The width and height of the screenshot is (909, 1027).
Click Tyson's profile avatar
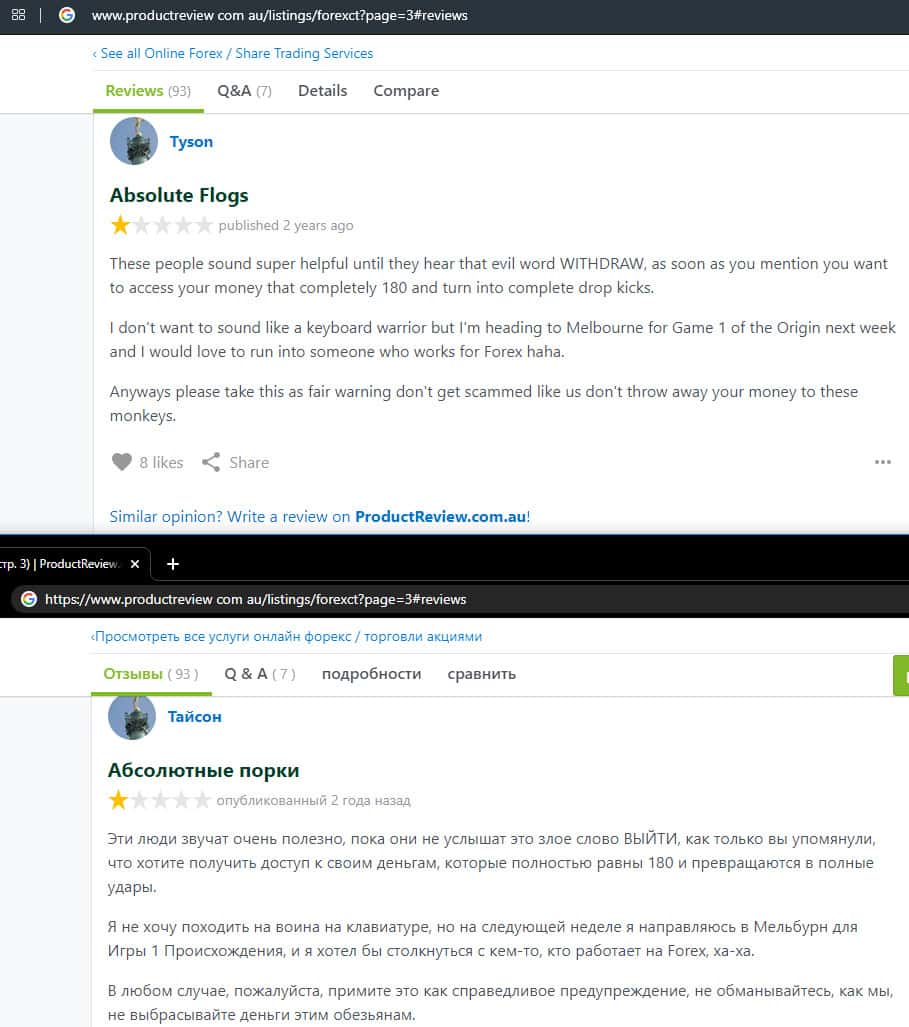[134, 141]
